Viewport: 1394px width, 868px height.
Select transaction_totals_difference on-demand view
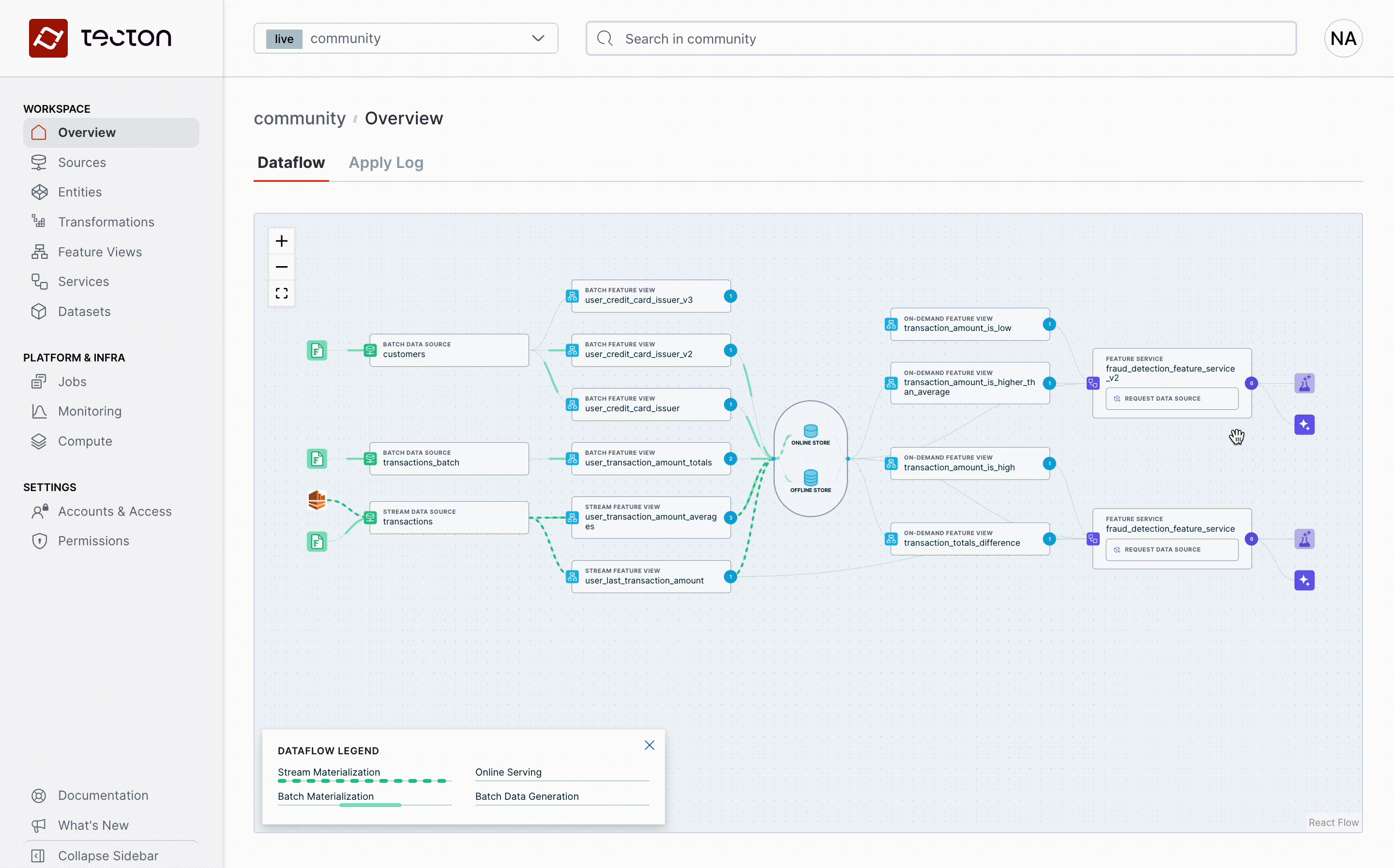point(970,539)
